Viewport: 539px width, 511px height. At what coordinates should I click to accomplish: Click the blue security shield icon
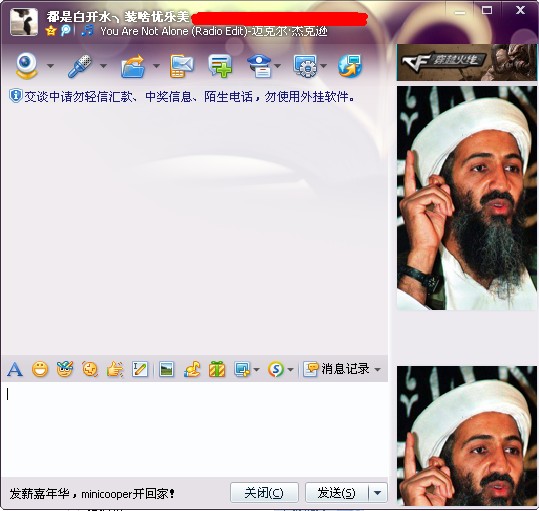[x=15, y=96]
